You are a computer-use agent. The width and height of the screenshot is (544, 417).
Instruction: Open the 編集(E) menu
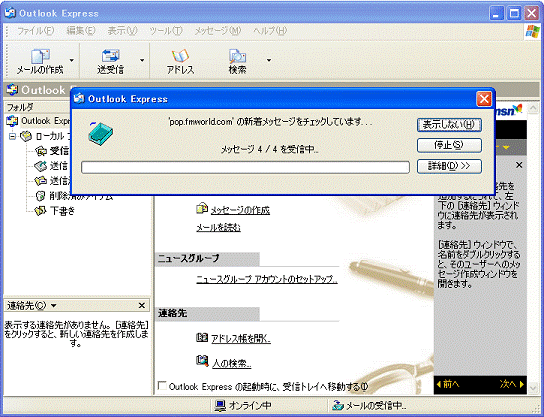81,31
